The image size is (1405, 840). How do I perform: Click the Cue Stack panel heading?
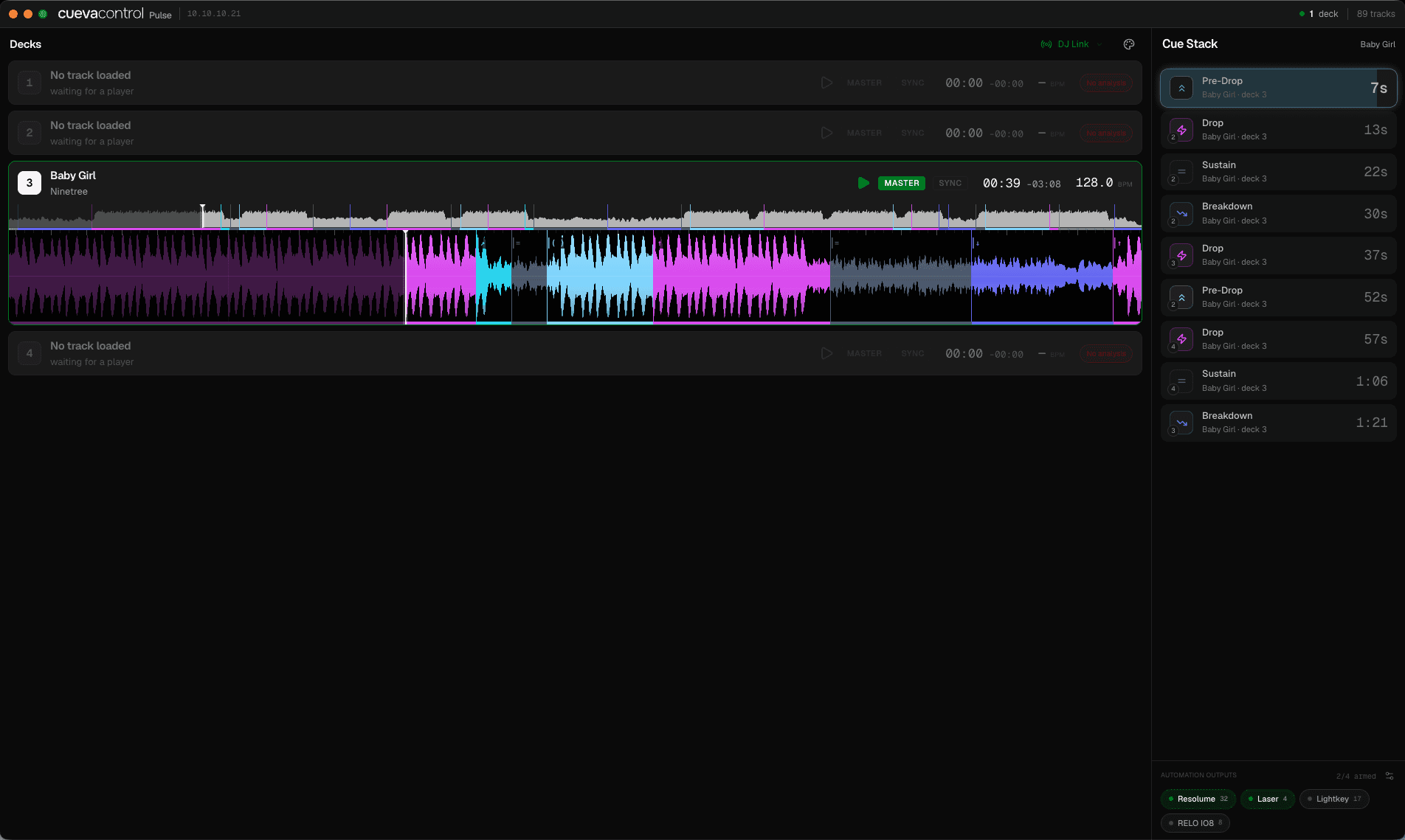pyautogui.click(x=1190, y=44)
